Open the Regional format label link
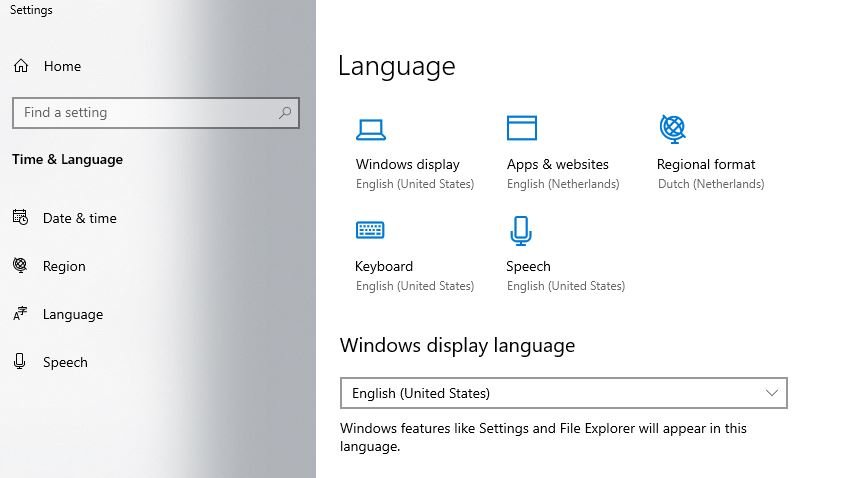 706,164
